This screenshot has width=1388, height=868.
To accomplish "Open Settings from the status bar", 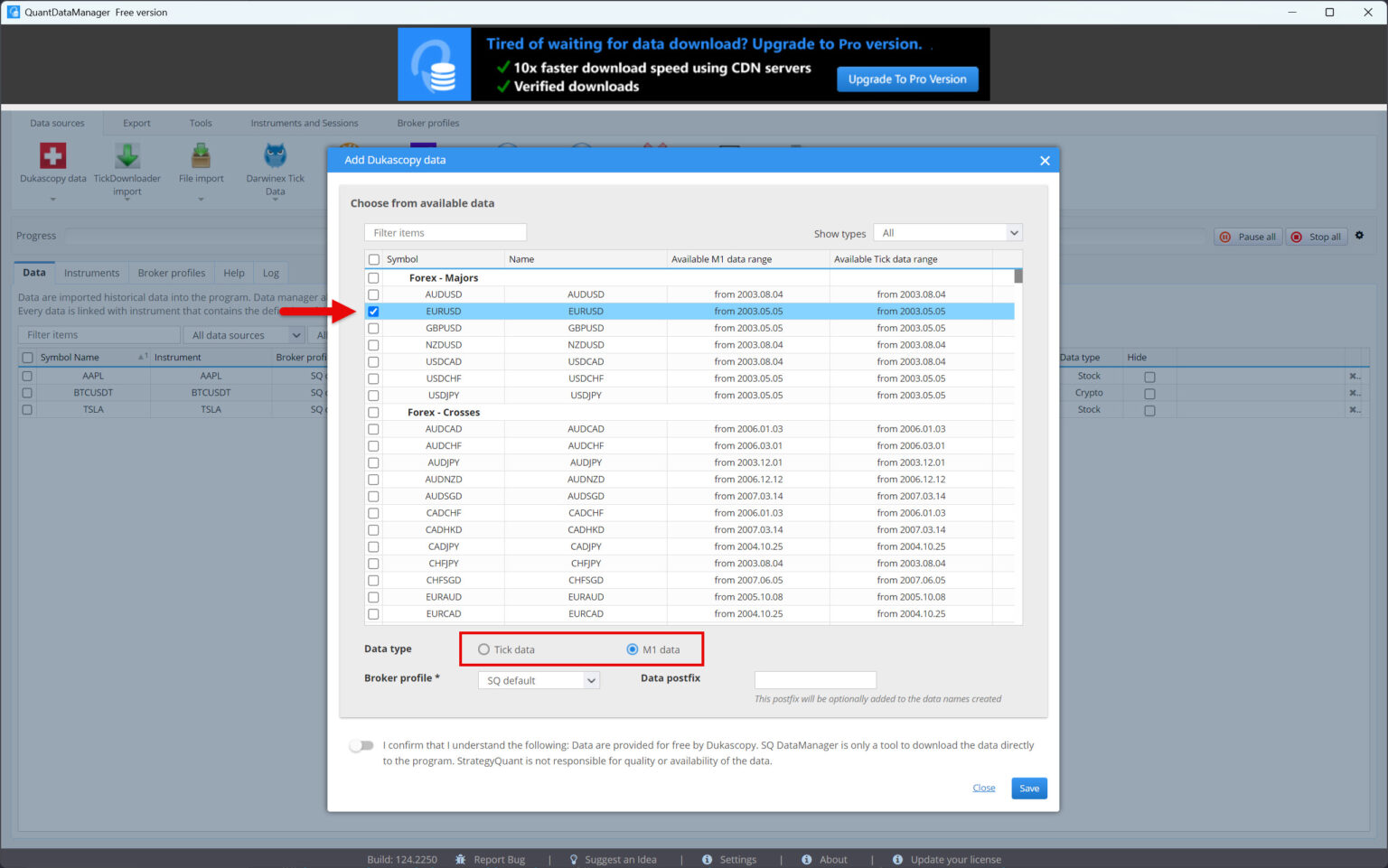I will (708, 859).
